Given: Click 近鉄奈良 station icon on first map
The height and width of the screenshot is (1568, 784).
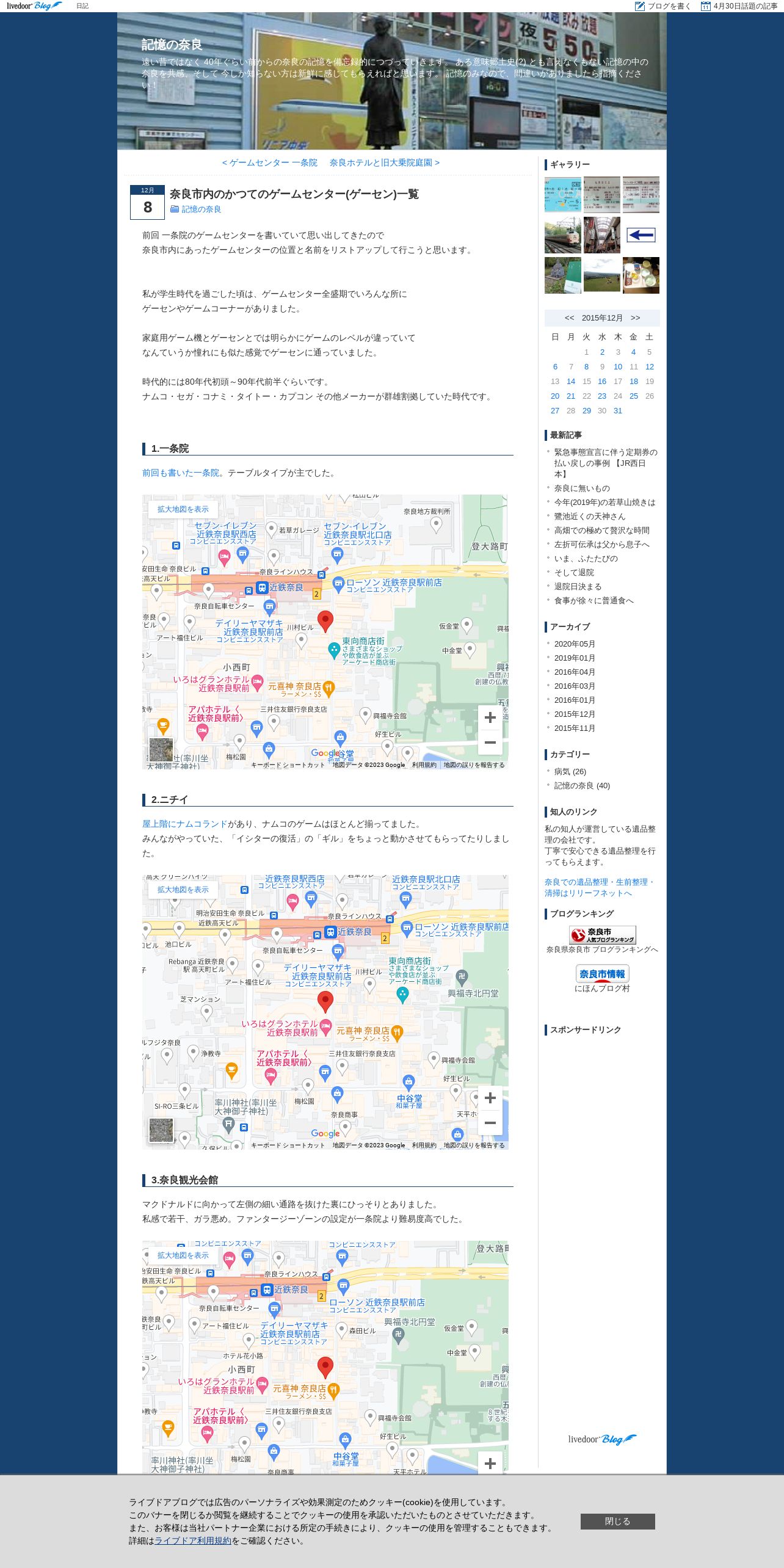Looking at the screenshot, I should [x=262, y=587].
